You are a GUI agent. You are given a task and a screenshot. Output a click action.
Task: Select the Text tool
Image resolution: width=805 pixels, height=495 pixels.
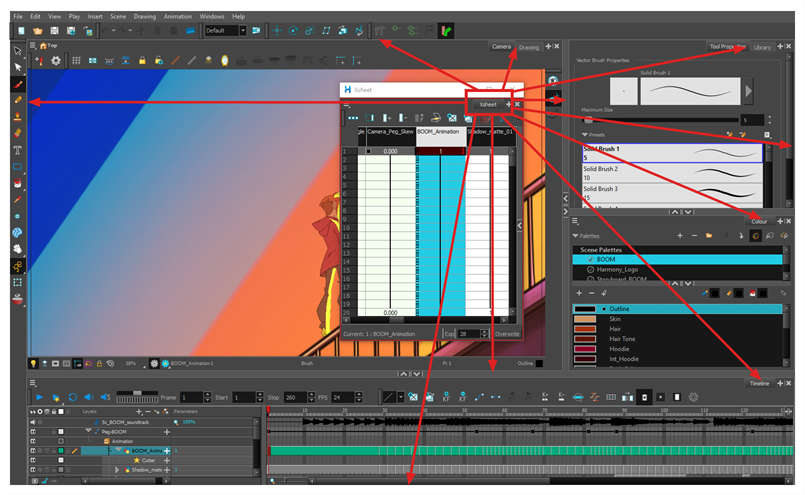click(x=18, y=150)
